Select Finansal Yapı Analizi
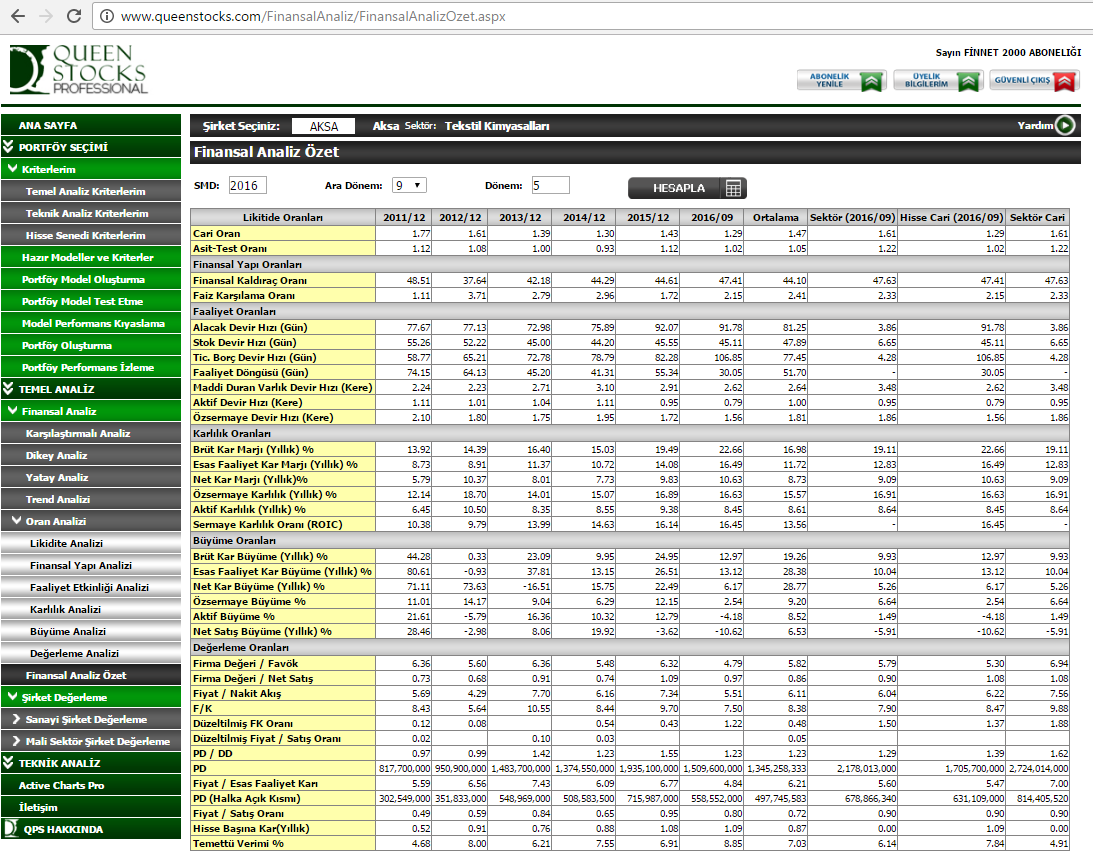 [x=91, y=565]
